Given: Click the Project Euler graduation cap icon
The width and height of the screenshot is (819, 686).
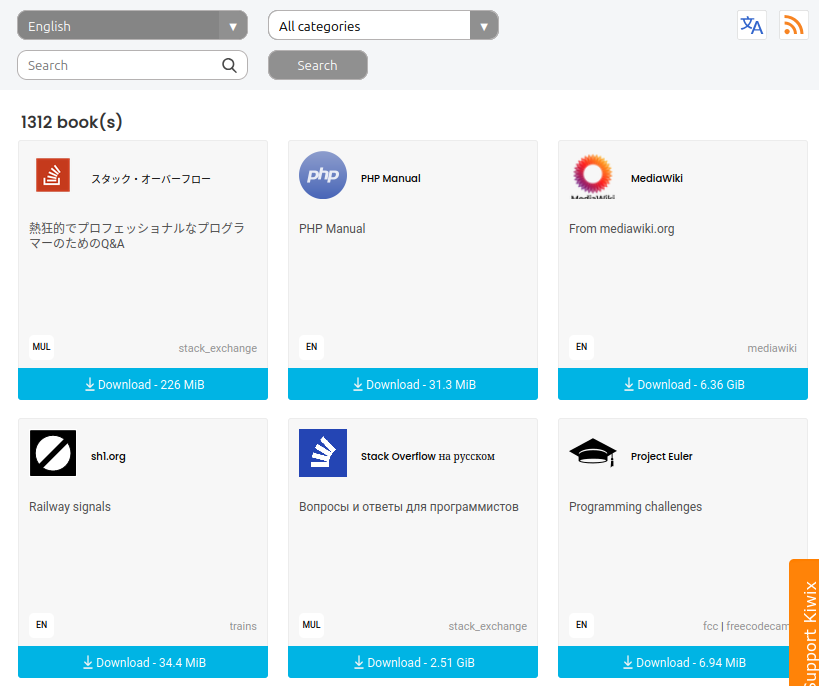Looking at the screenshot, I should (x=593, y=452).
